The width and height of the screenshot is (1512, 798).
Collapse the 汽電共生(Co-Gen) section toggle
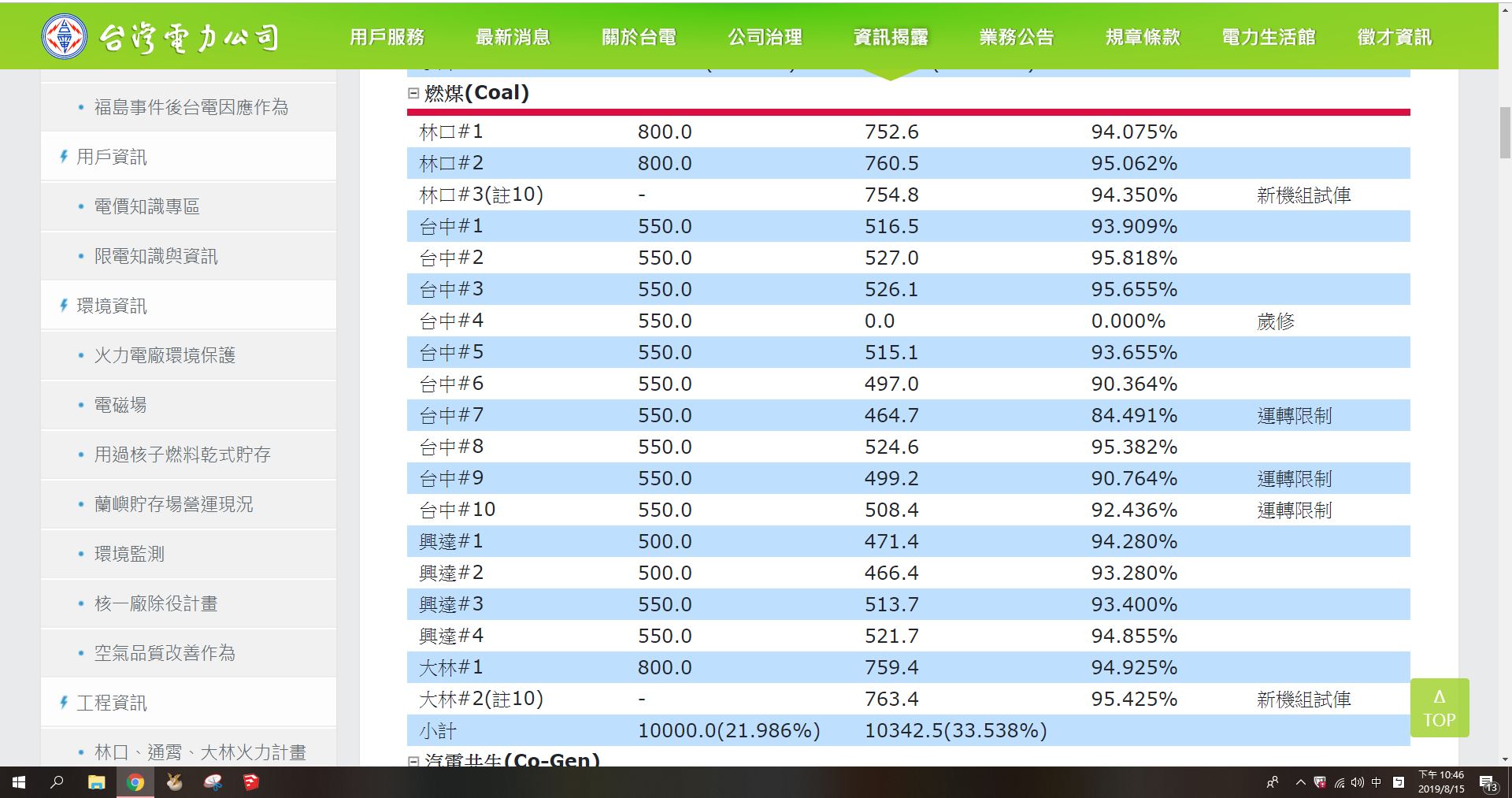(413, 762)
